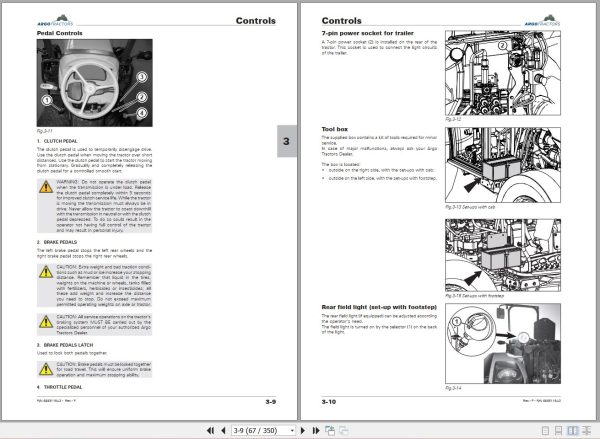The height and width of the screenshot is (439, 600).
Task: Click the Argo Tractors logo on left page
Action: coord(55,21)
